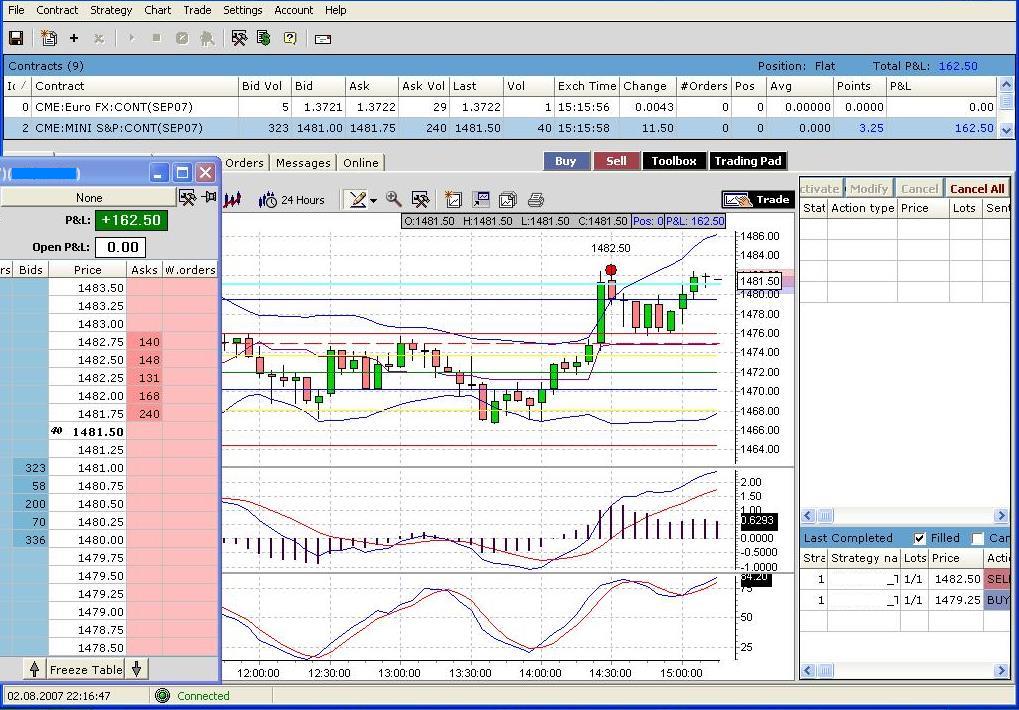Click the 1482.50 ask cell showing 148

click(x=145, y=360)
